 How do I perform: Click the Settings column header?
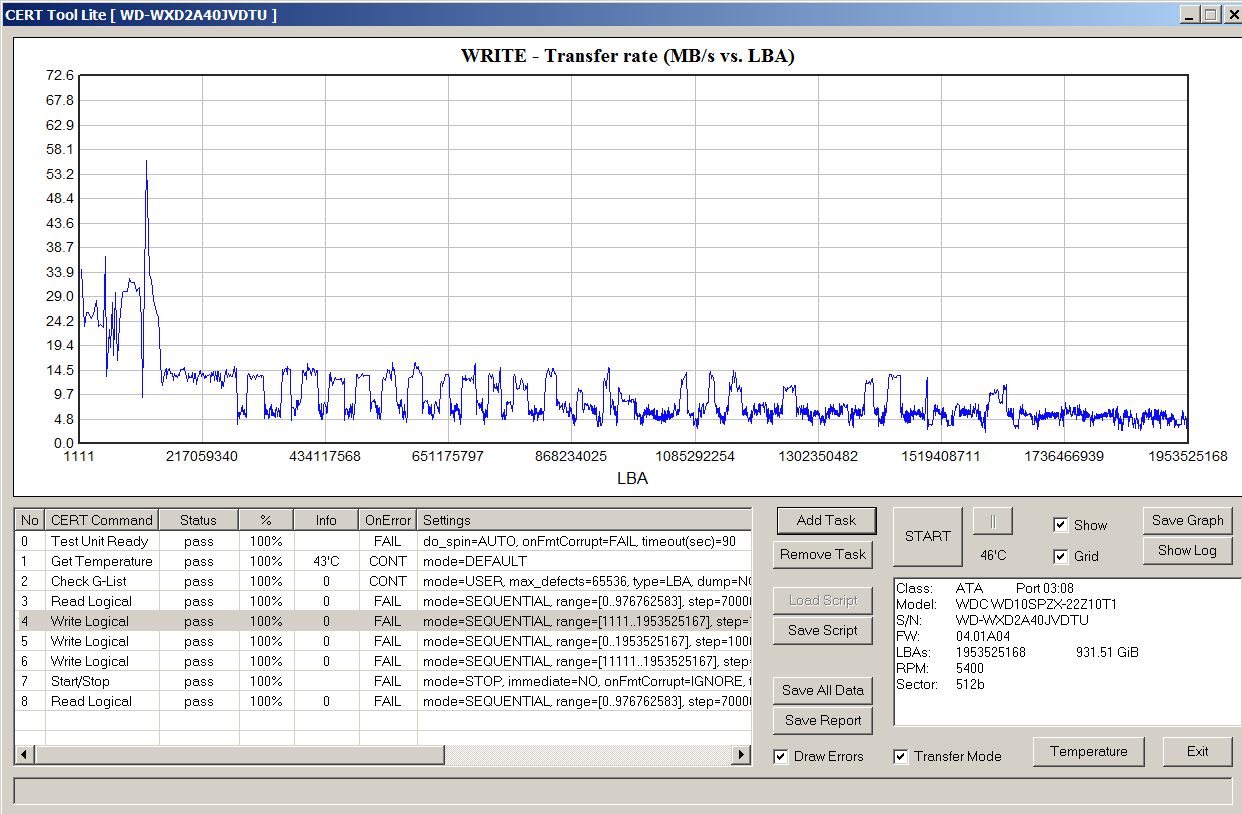point(584,520)
